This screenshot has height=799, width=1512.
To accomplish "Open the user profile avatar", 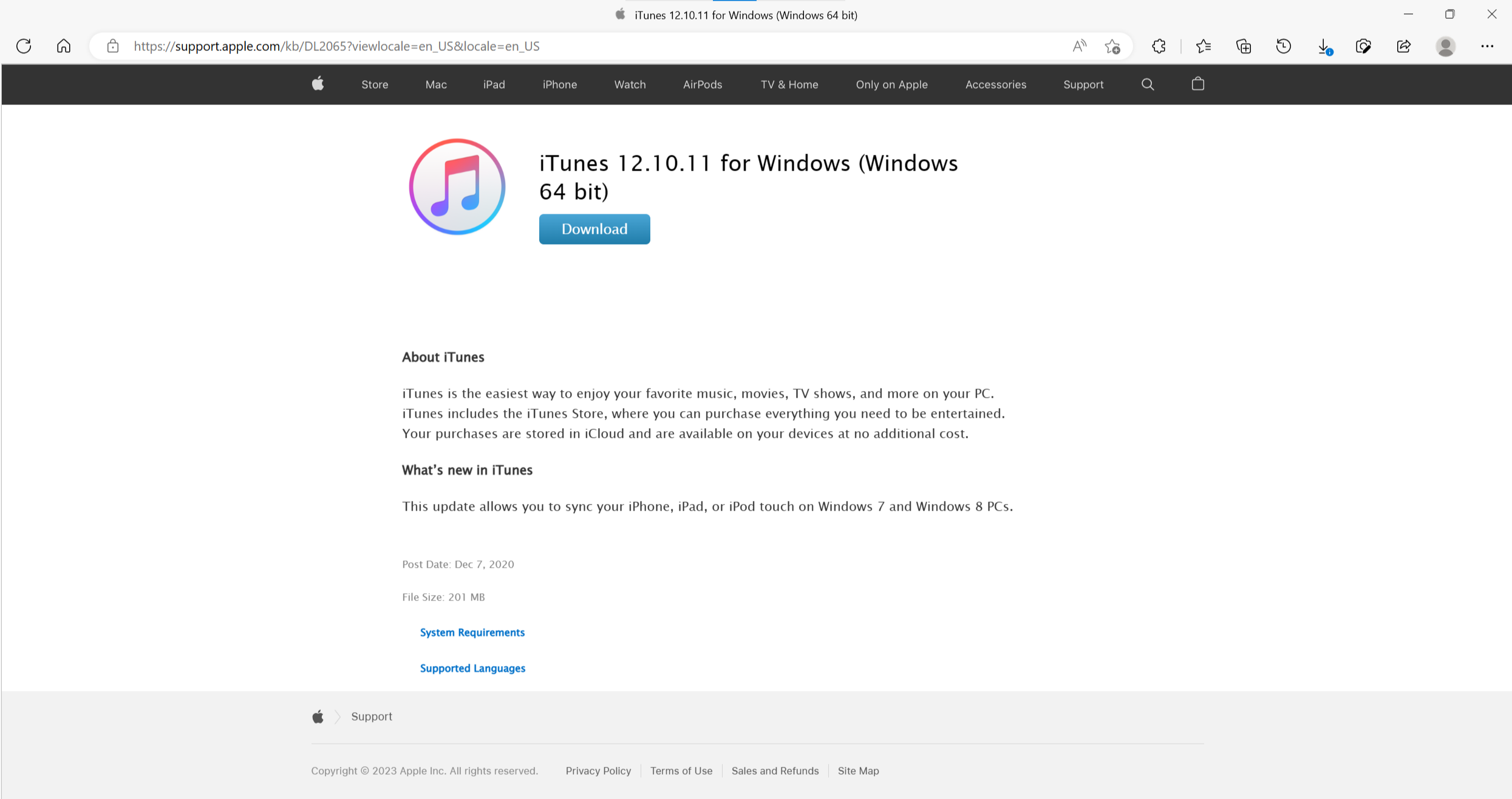I will click(x=1446, y=46).
